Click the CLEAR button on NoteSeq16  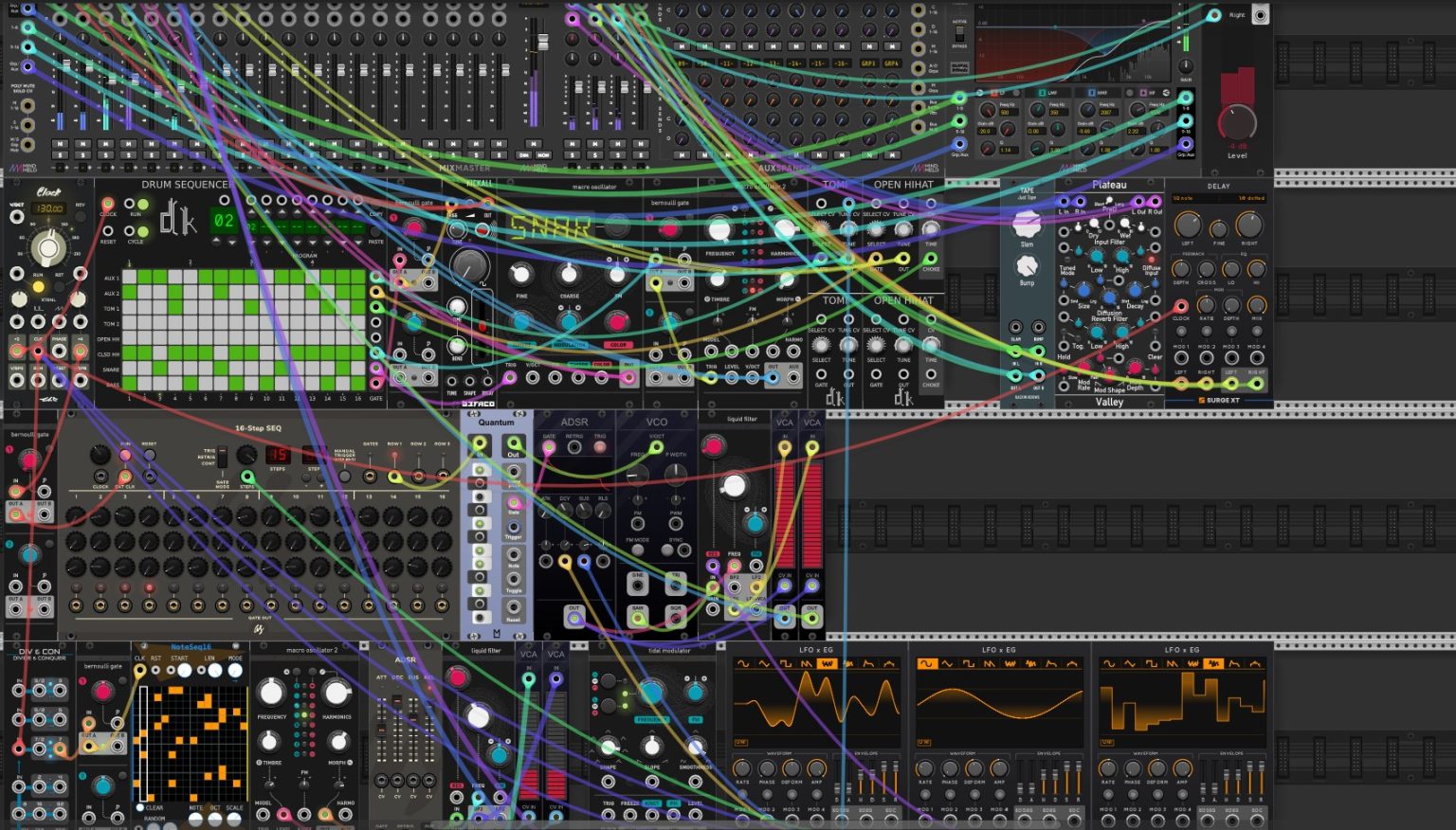(140, 808)
